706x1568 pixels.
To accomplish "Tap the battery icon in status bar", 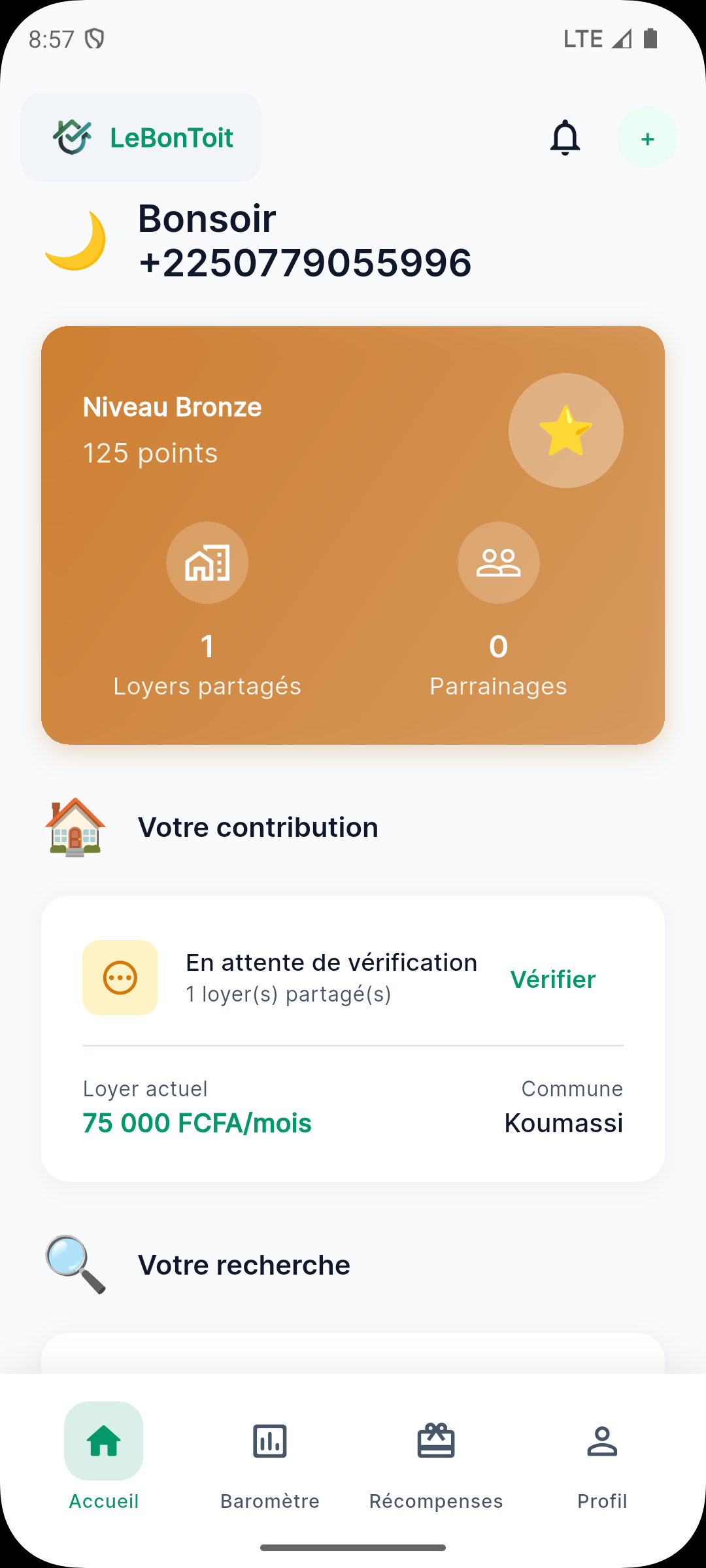I will 650,39.
